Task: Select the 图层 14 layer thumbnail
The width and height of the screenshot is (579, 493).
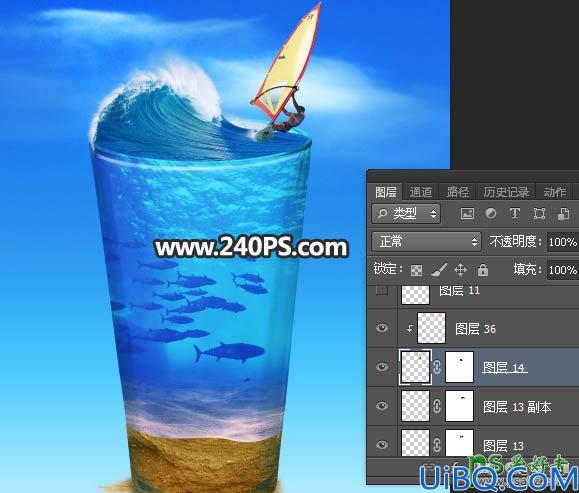Action: 415,367
